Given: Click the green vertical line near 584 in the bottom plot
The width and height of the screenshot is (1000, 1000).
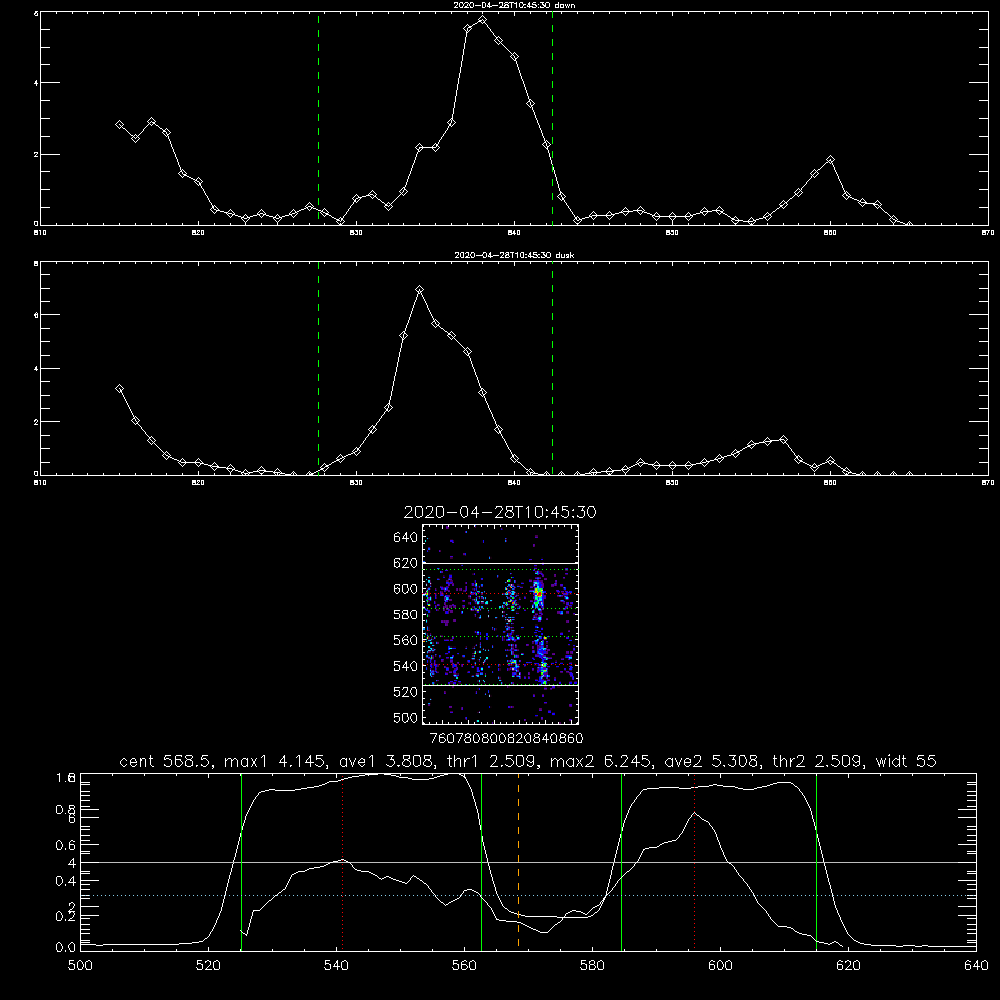Looking at the screenshot, I should tap(621, 861).
